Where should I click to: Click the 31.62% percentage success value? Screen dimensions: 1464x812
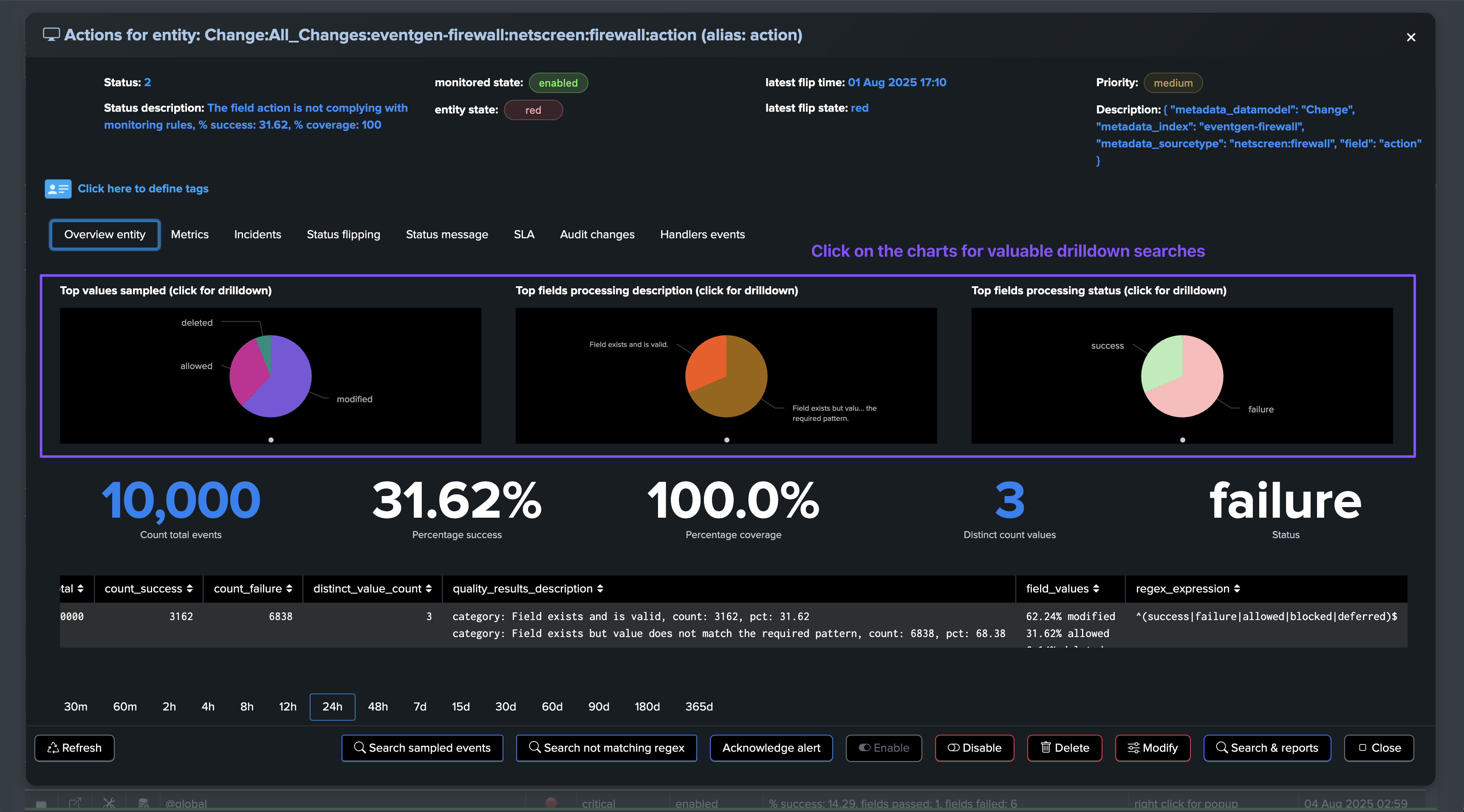click(x=457, y=501)
